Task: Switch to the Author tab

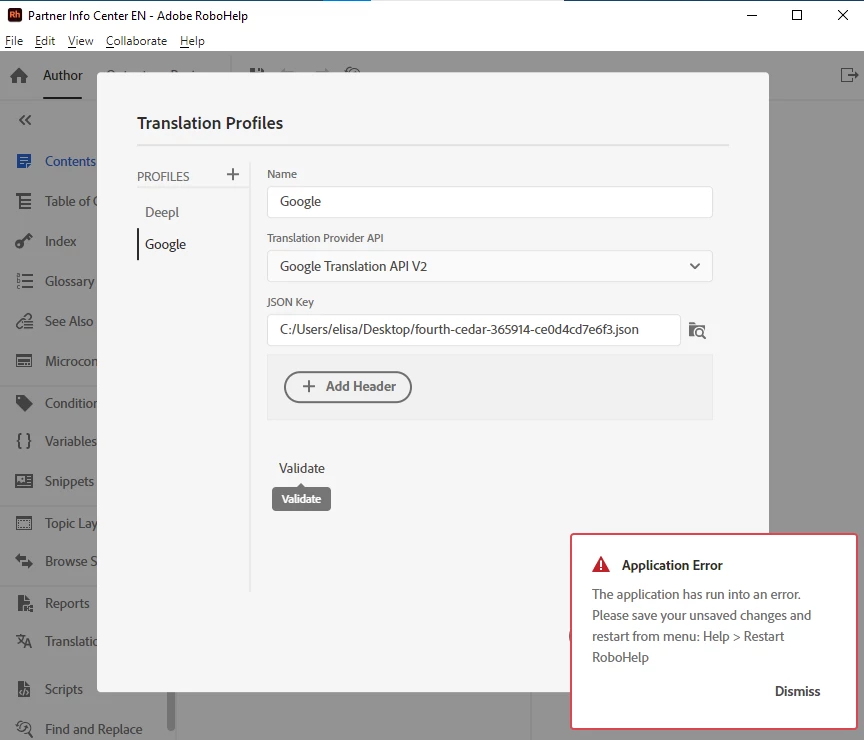Action: [x=63, y=75]
